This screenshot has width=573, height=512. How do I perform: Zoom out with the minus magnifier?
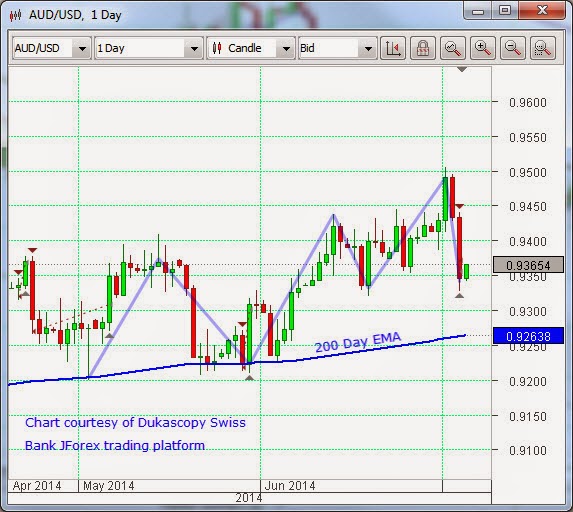[513, 48]
